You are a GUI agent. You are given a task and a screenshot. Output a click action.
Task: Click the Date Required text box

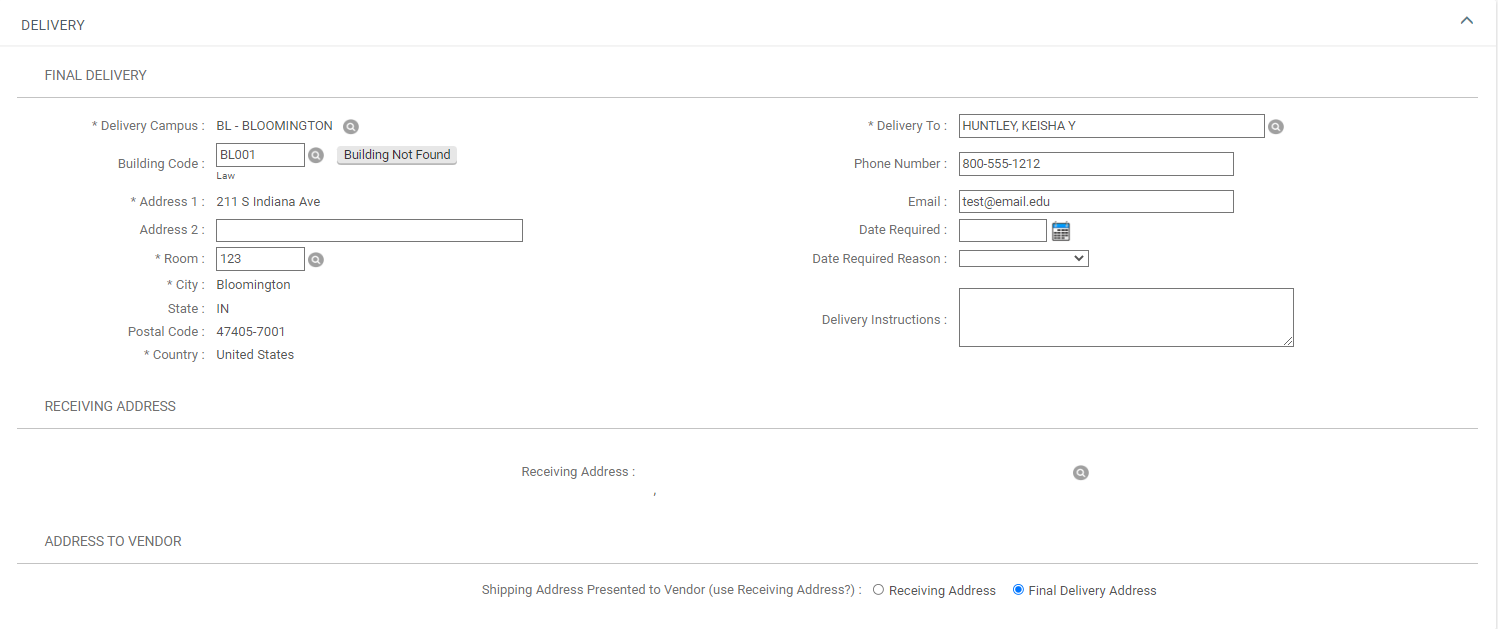(x=1002, y=231)
